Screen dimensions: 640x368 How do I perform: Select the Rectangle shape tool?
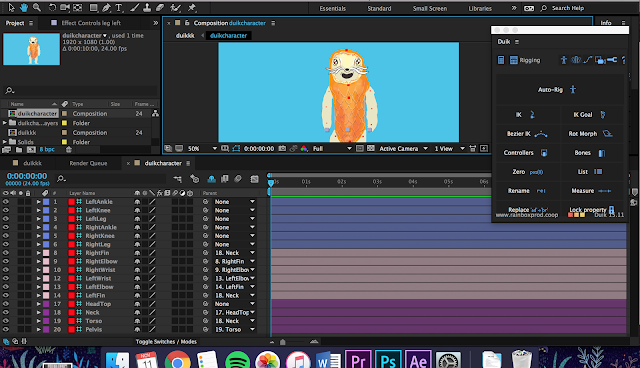93,7
